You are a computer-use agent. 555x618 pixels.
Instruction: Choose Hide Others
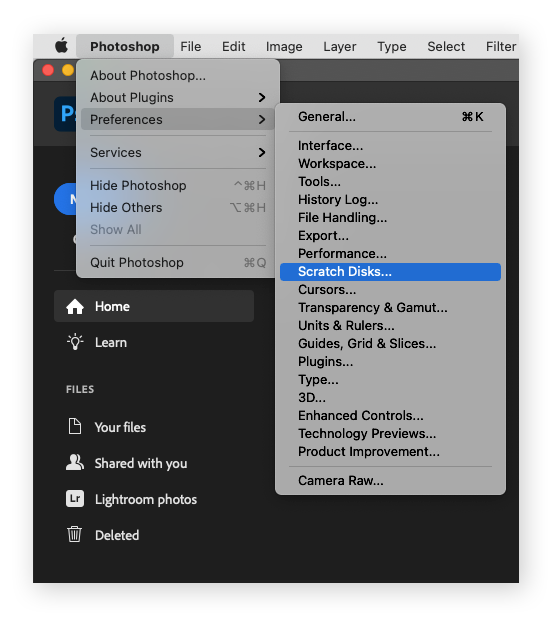178,207
